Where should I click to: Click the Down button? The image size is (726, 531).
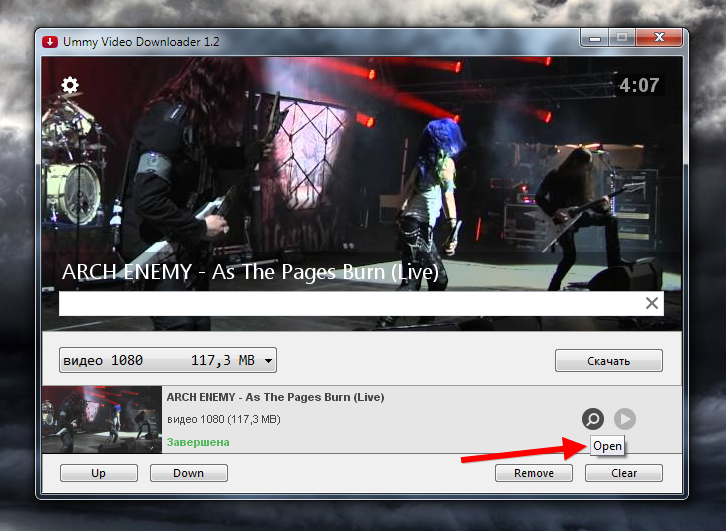(188, 473)
